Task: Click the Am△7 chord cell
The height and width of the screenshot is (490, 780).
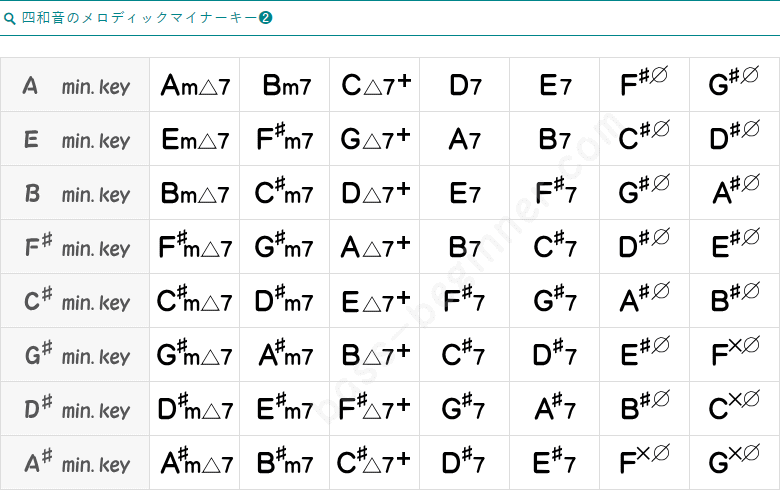Action: [x=195, y=86]
